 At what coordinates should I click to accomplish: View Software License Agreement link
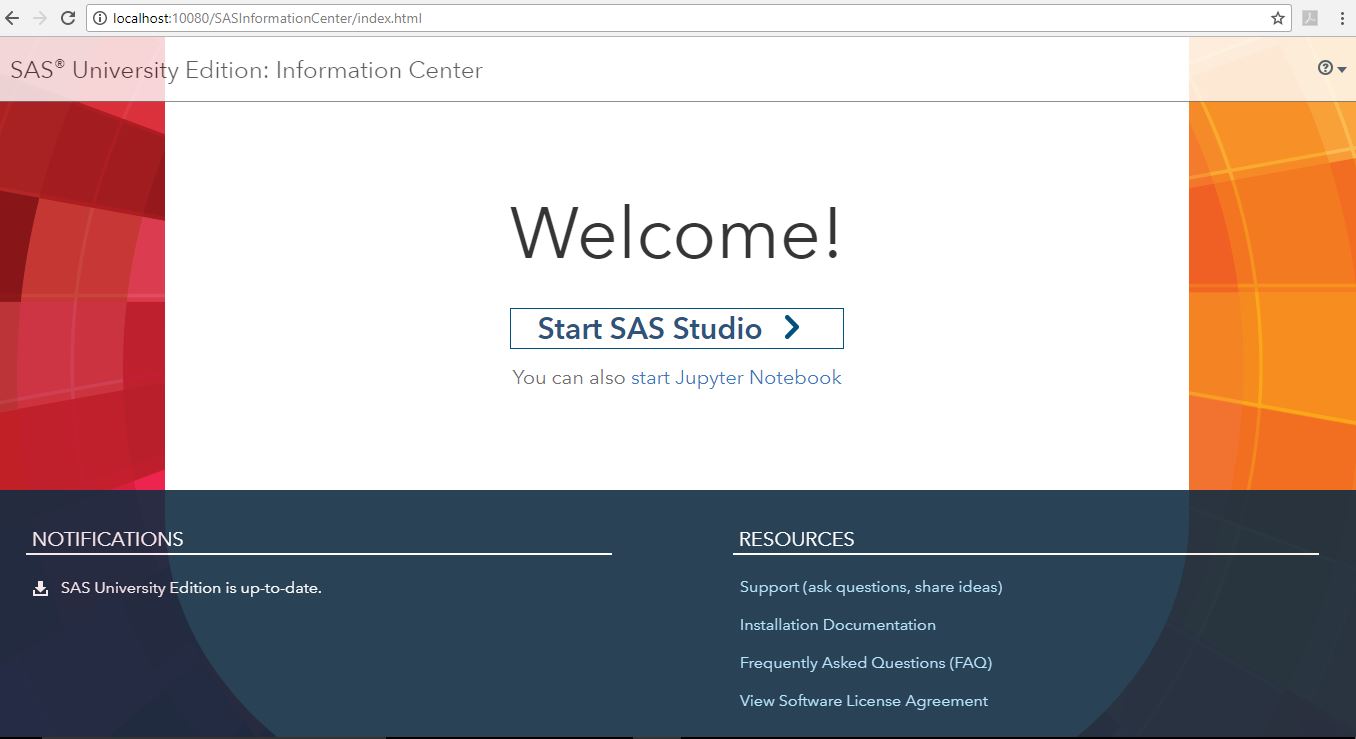click(x=864, y=701)
